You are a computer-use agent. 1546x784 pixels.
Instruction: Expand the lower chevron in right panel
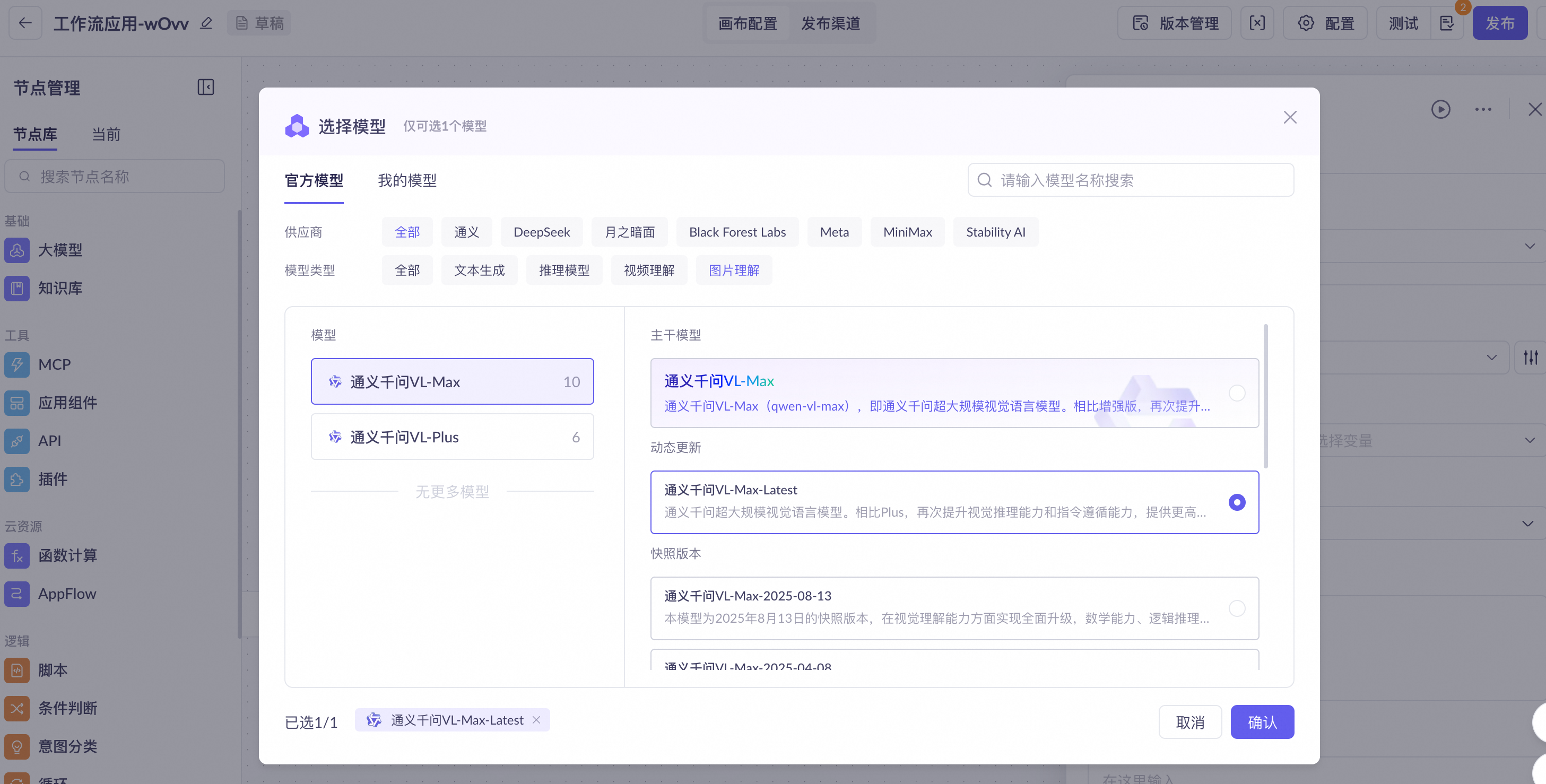coord(1527,524)
